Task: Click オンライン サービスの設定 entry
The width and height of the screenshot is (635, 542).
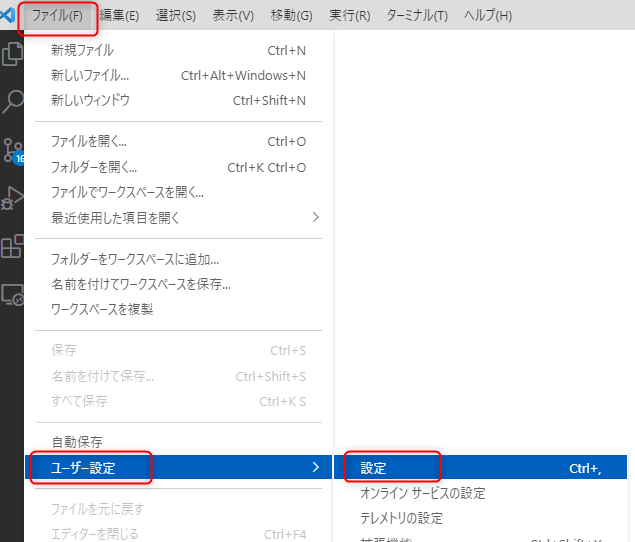Action: [x=423, y=493]
